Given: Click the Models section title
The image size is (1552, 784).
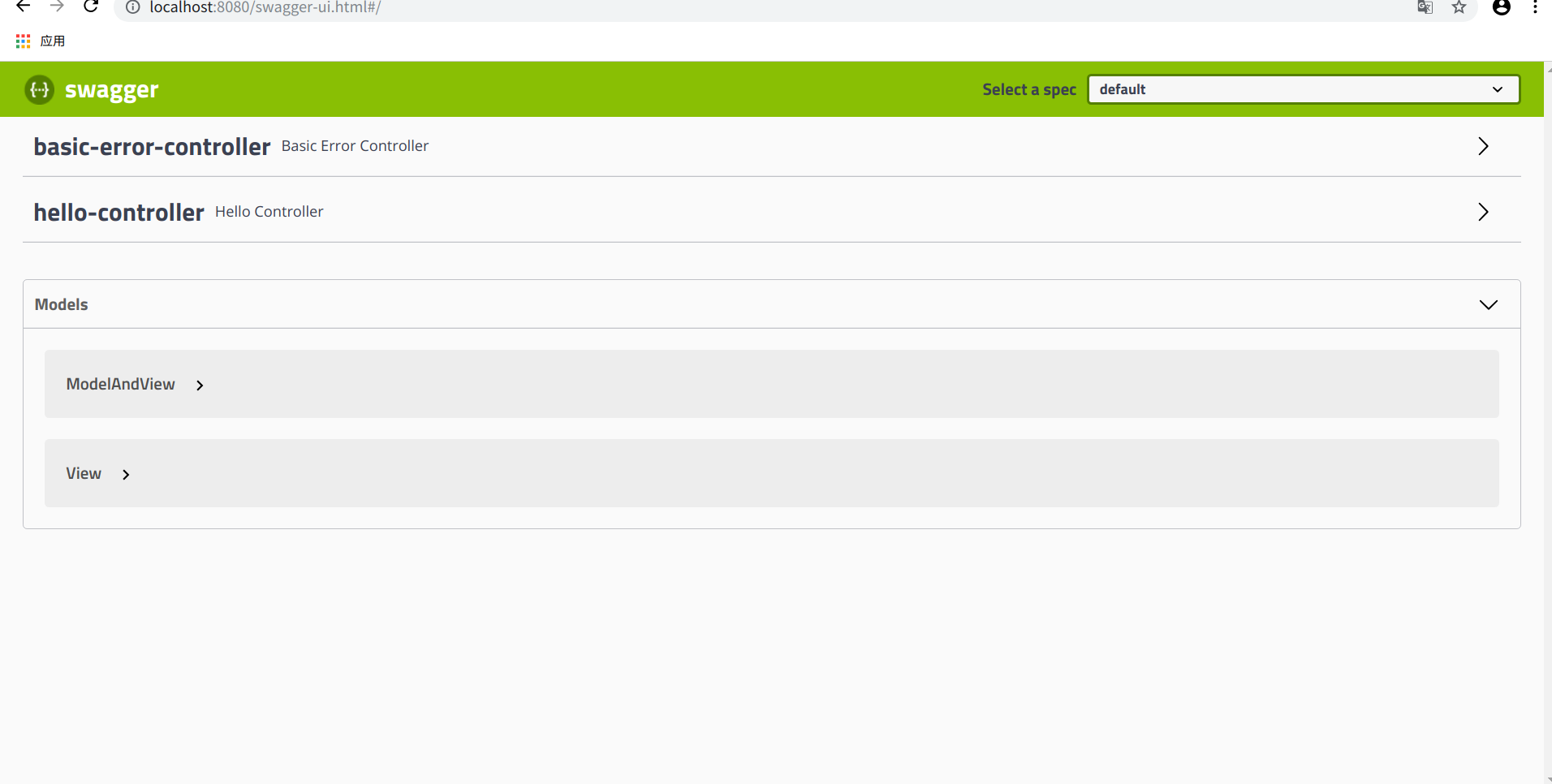Looking at the screenshot, I should [x=61, y=304].
